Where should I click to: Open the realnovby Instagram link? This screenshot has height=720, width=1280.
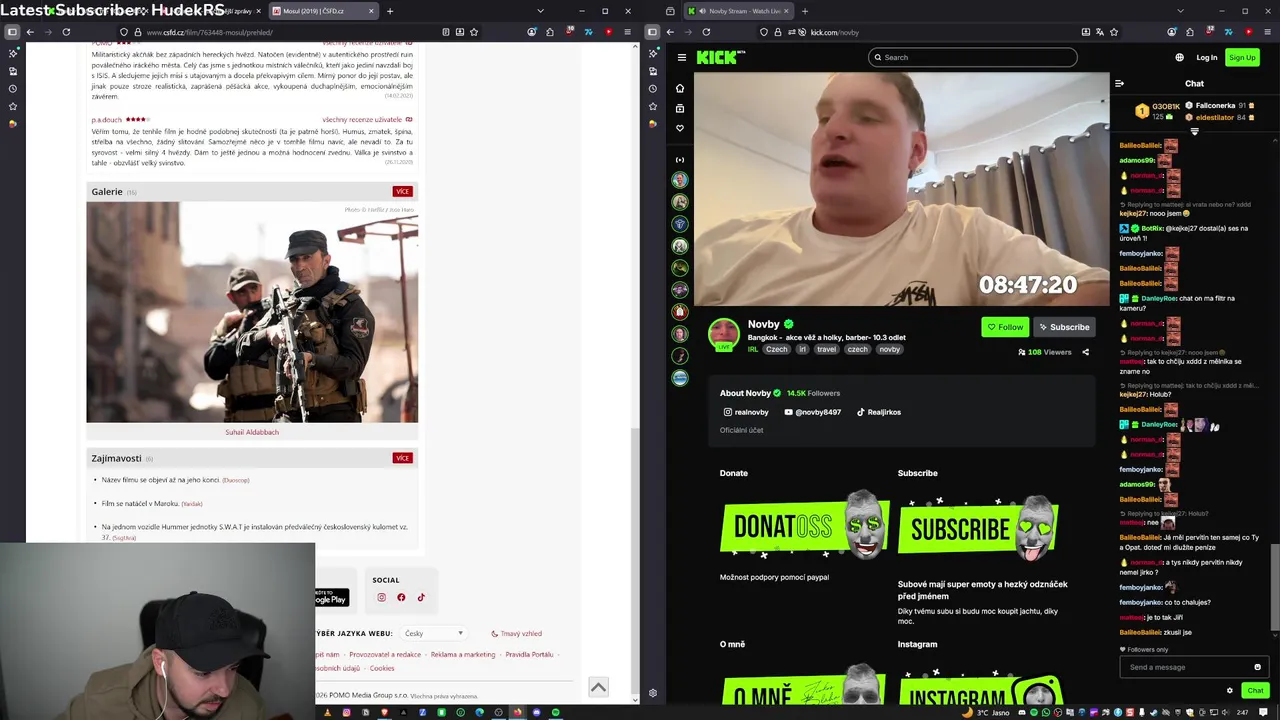[x=746, y=412]
